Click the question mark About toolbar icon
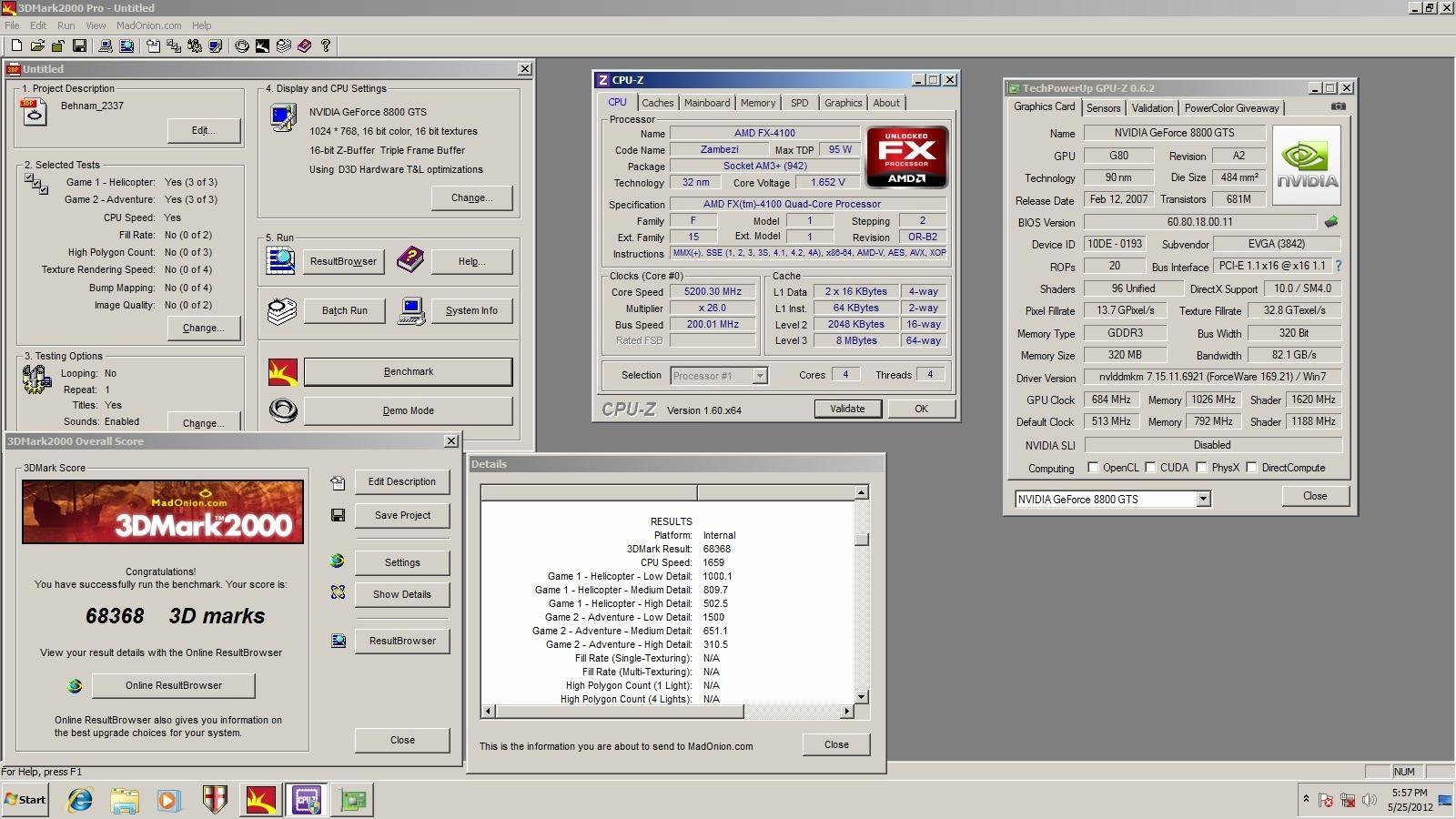The width and height of the screenshot is (1456, 819). 325,45
